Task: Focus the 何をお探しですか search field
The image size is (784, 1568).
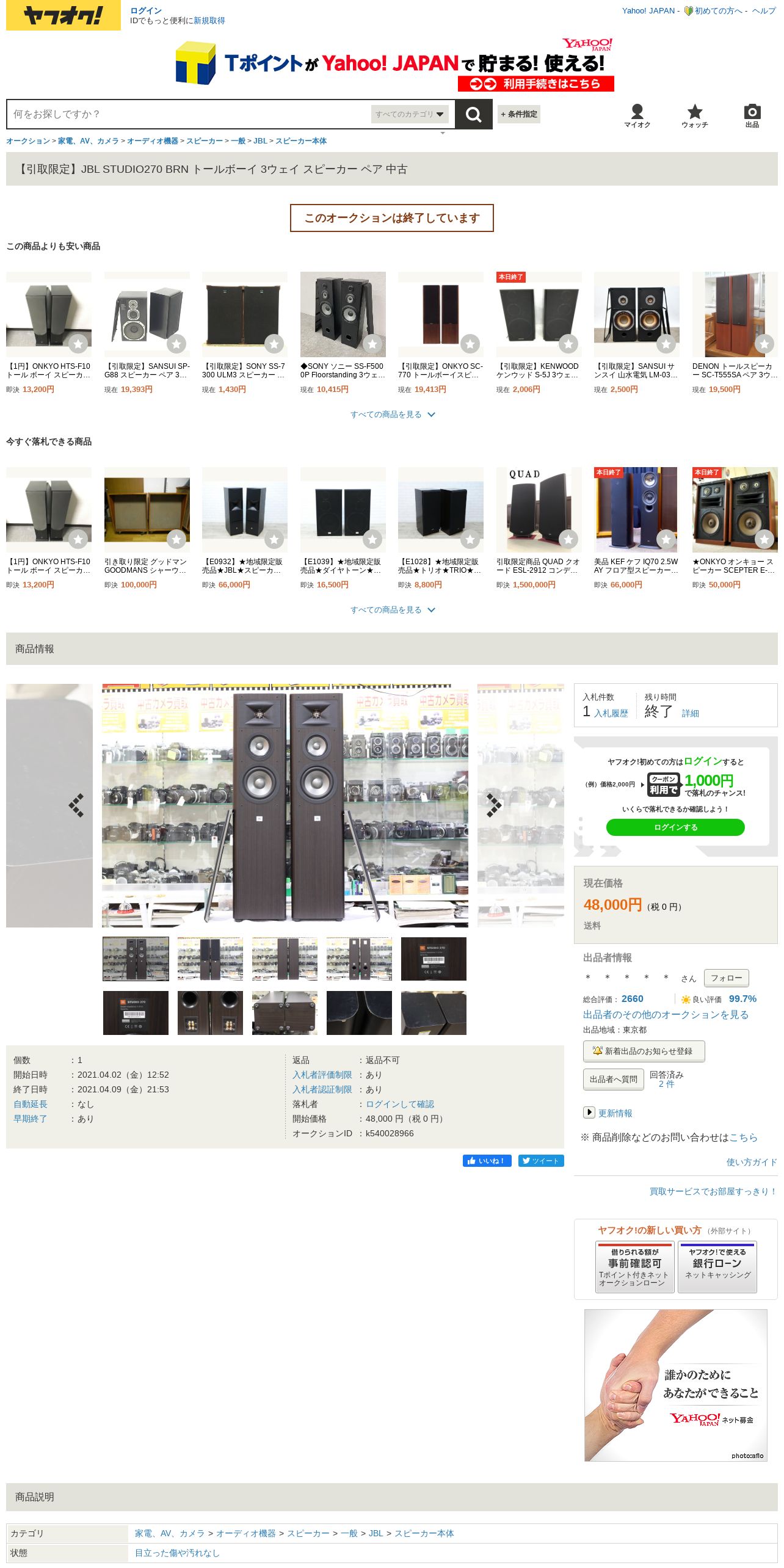Action: coord(189,114)
